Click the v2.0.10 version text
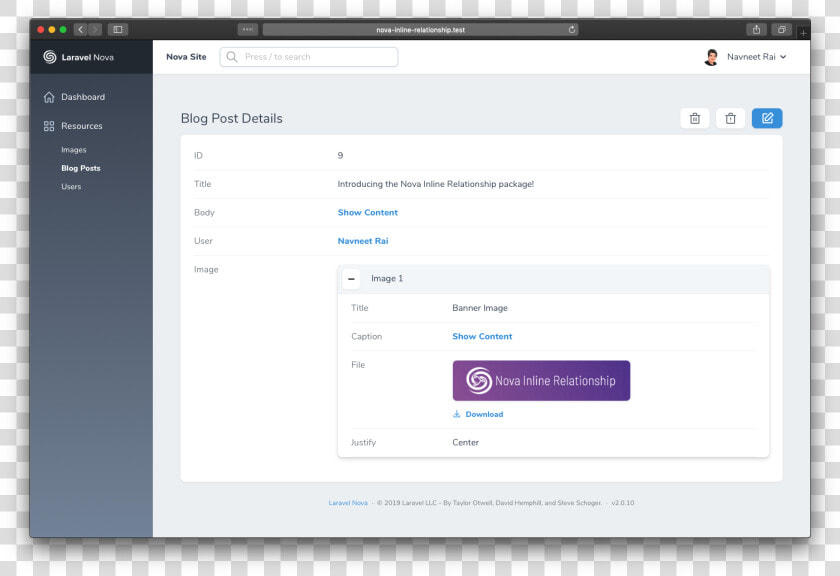This screenshot has width=840, height=576. [622, 503]
